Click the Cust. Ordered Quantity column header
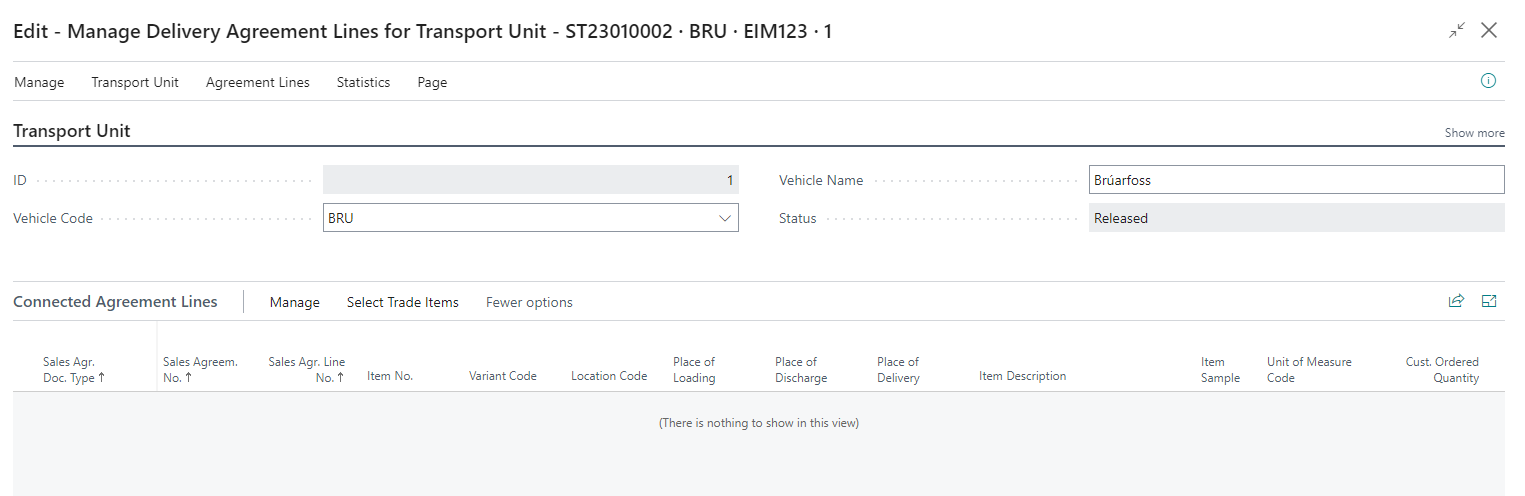The width and height of the screenshot is (1525, 496). tap(1441, 370)
